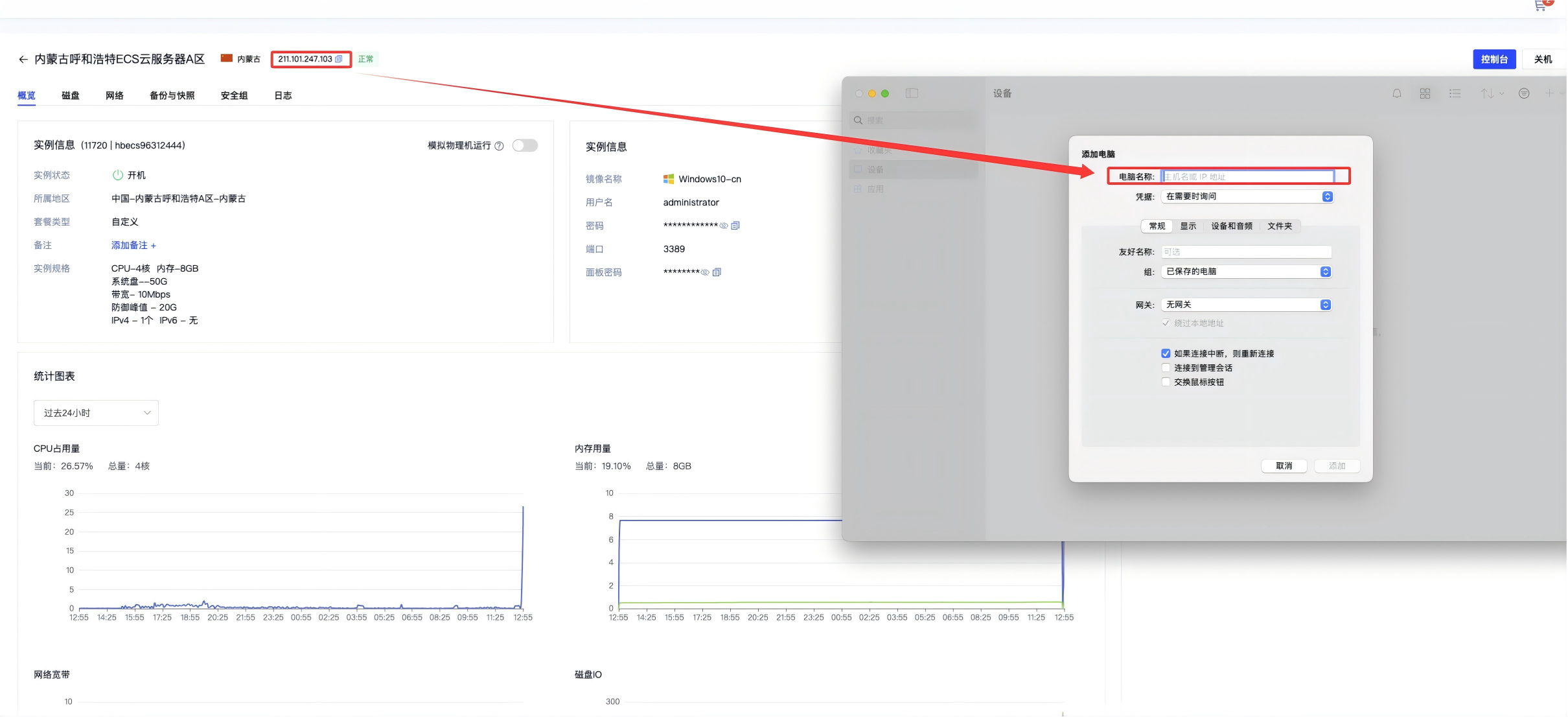The height and width of the screenshot is (717, 1568).
Task: Switch to grid view in device toolbar
Action: tap(1425, 93)
